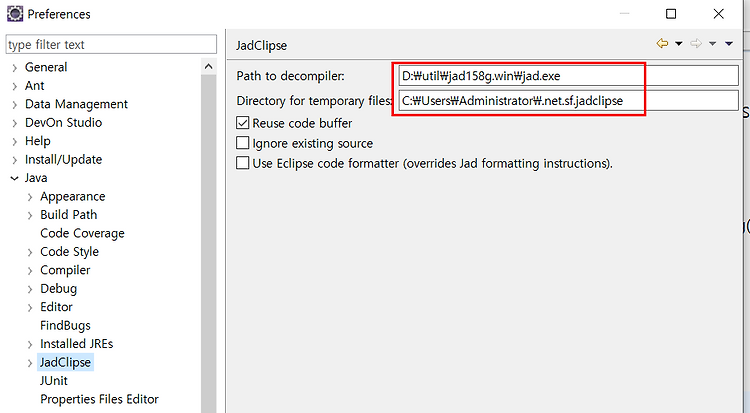
Task: Open Compiler preferences
Action: click(x=65, y=270)
